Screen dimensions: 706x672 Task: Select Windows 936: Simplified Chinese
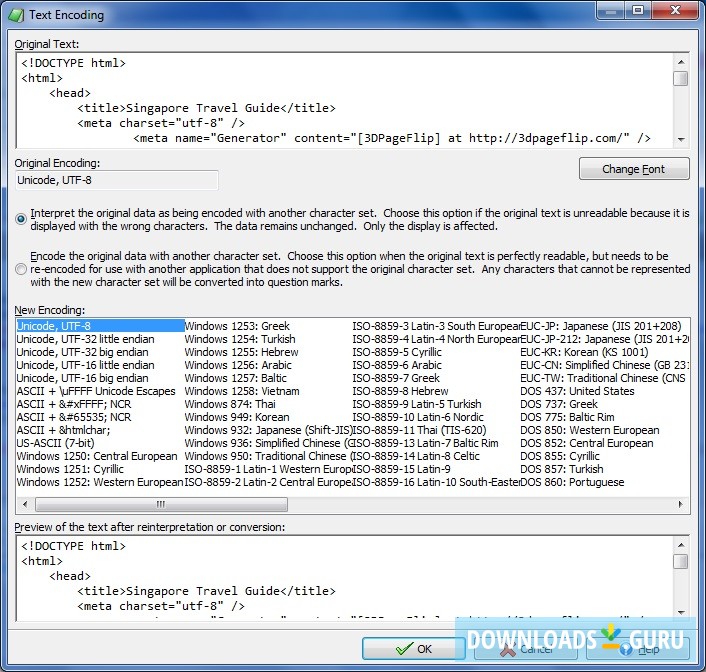[x=268, y=443]
